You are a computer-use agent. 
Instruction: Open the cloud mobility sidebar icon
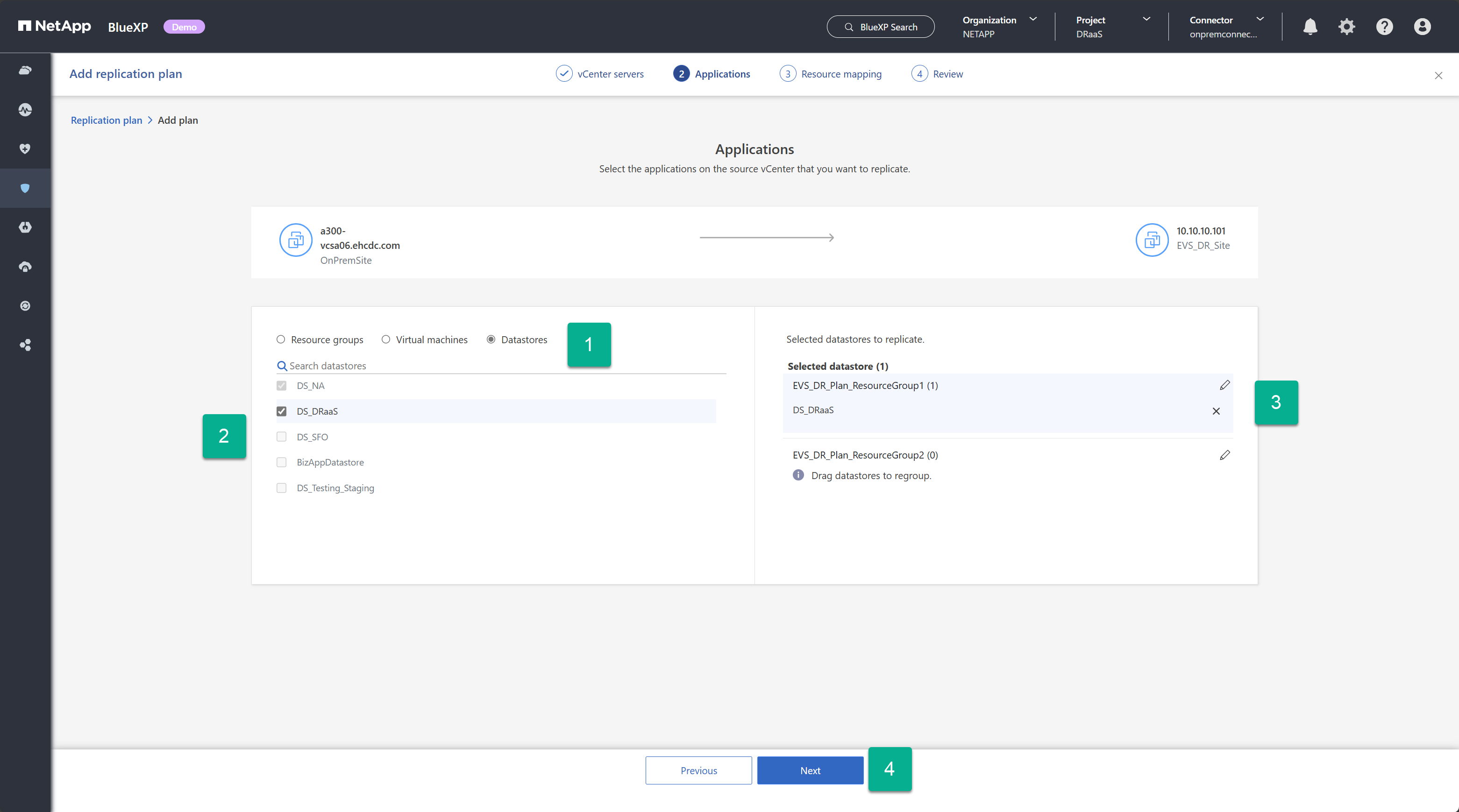(25, 267)
